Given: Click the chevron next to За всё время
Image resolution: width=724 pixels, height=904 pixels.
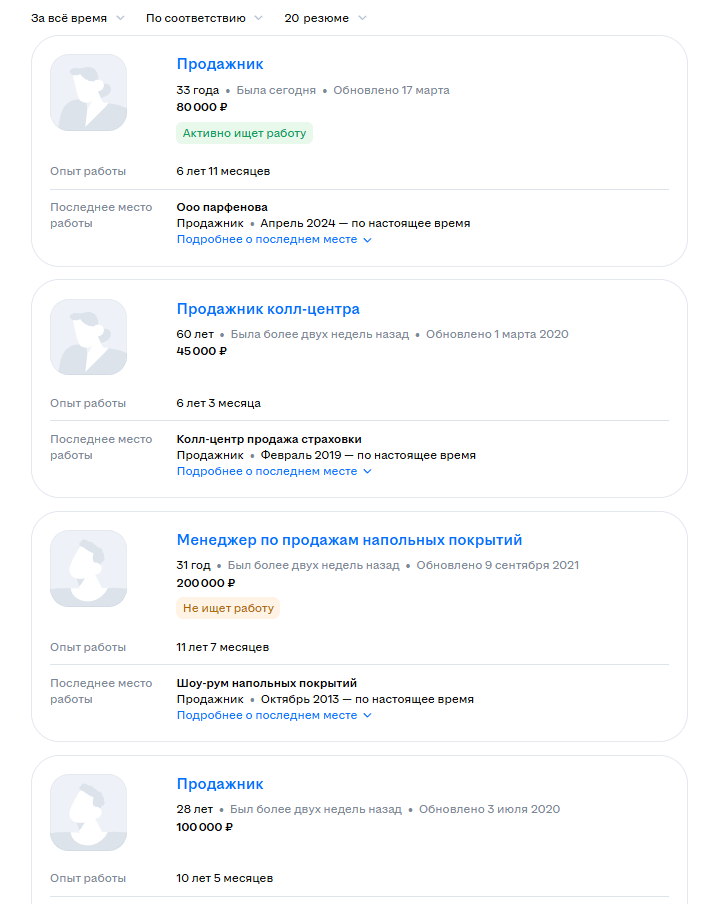Looking at the screenshot, I should coord(121,18).
